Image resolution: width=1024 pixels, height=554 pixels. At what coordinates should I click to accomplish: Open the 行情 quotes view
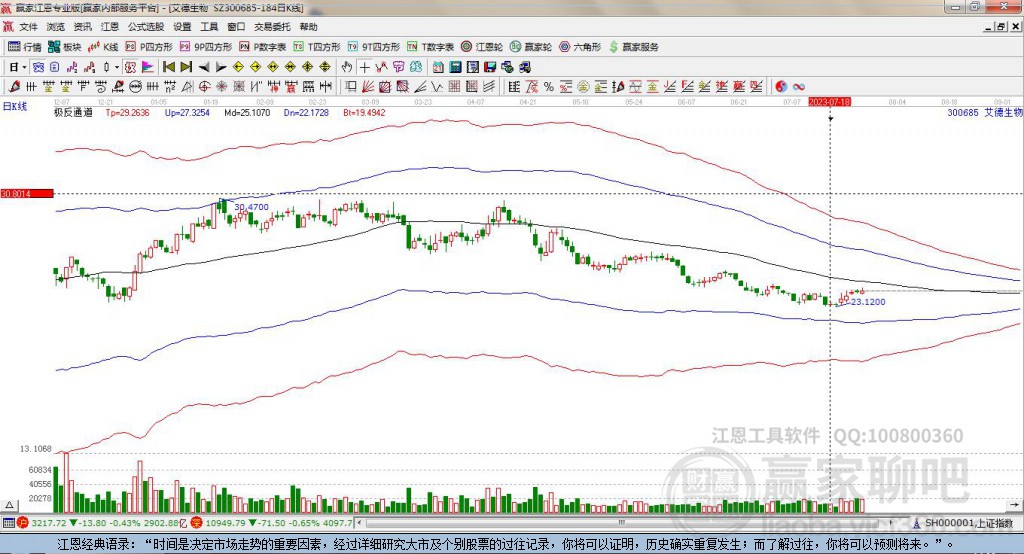[24, 47]
